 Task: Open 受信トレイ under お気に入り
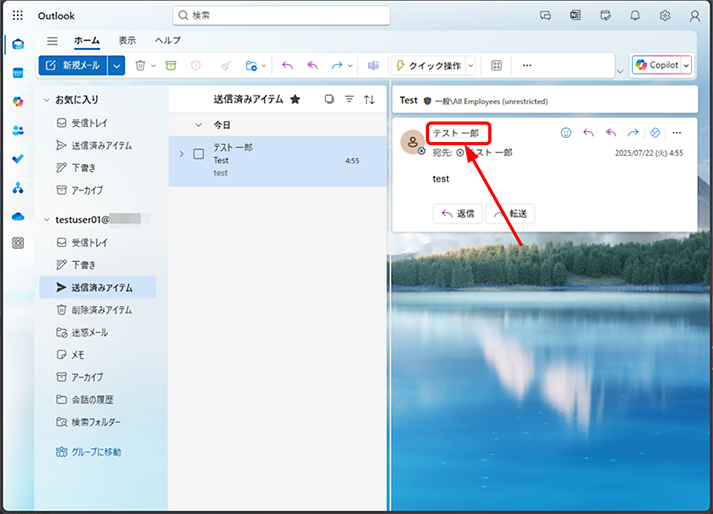(x=98, y=123)
